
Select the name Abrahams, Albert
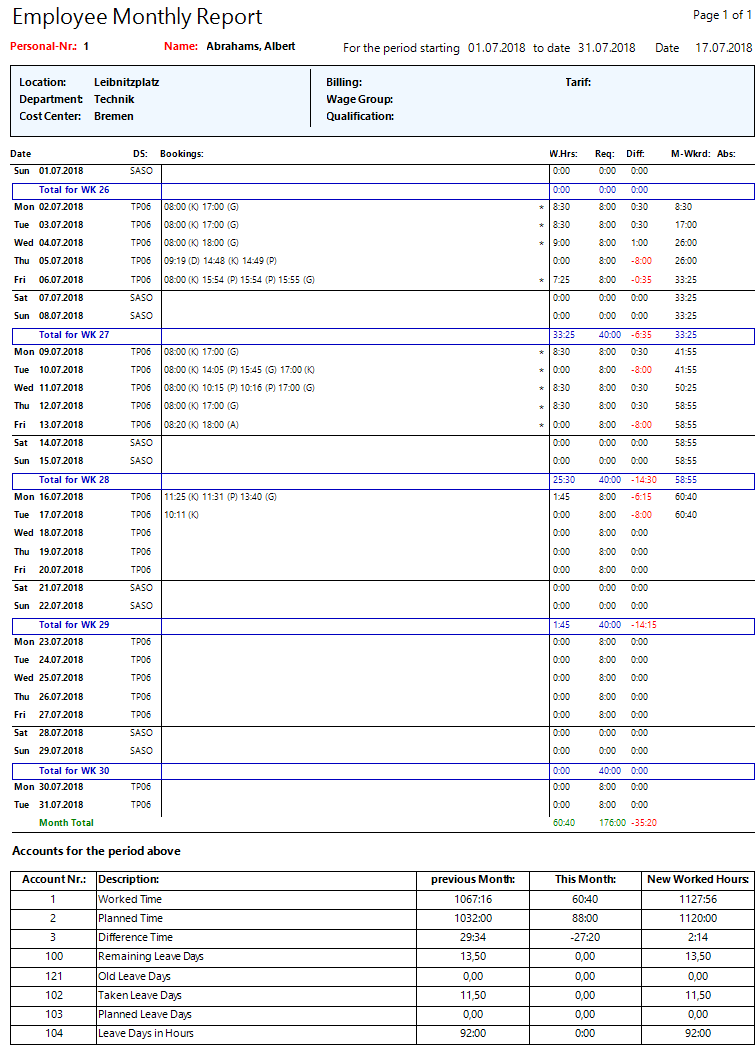[x=251, y=46]
